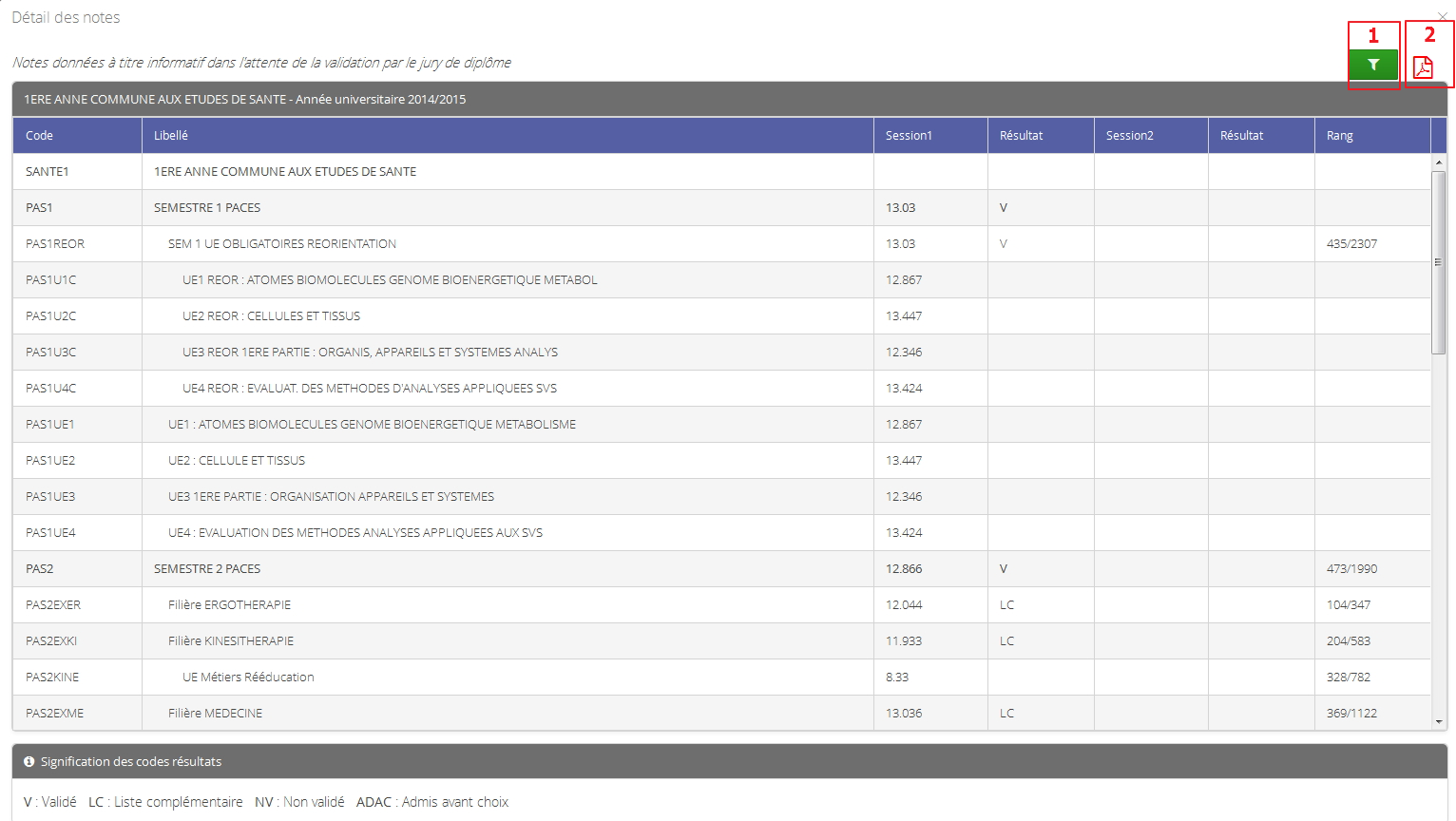Close the Détail des notes dialog
Screen dimensions: 1456x821
point(1443,16)
